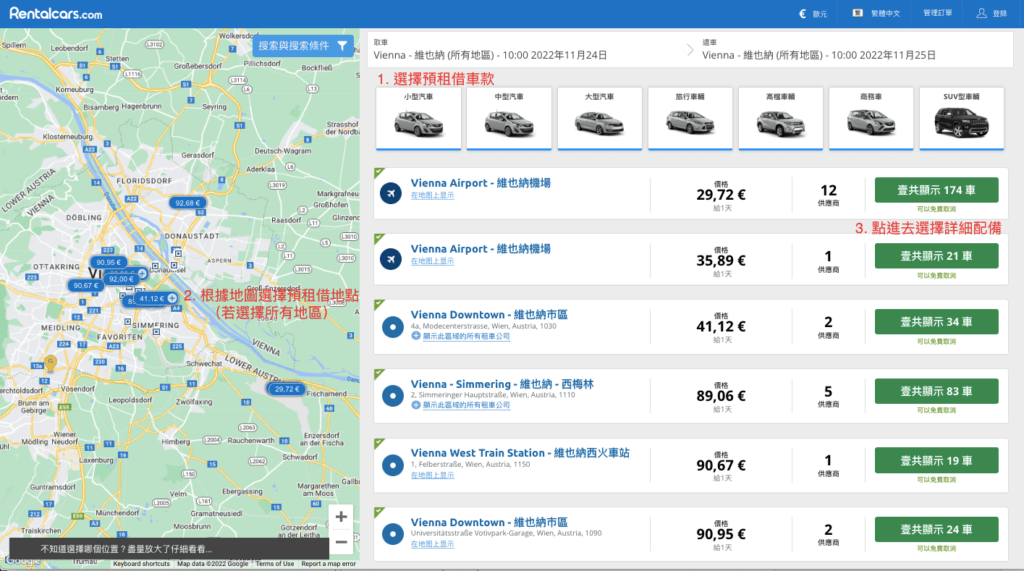Image resolution: width=1024 pixels, height=571 pixels.
Task: Open Vienna - Simmering 維也納 - 西梅林 title
Action: point(502,384)
